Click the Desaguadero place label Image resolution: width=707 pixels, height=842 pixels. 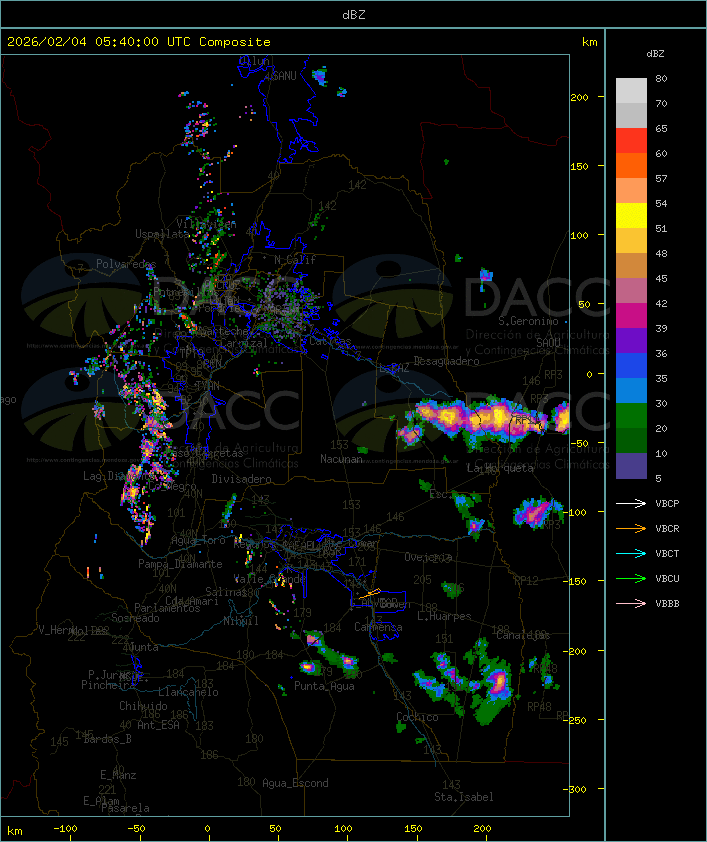click(446, 361)
